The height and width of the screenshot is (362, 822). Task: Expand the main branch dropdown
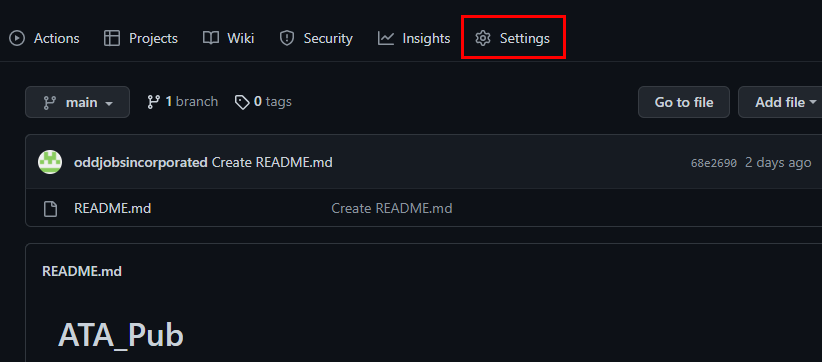78,102
